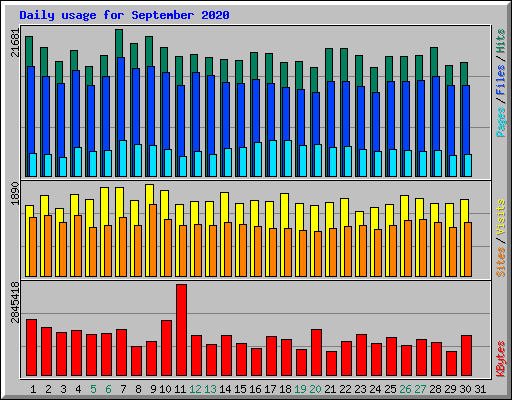Click day label 14 on the x-axis
Viewport: 512px width, 400px height.
225,389
